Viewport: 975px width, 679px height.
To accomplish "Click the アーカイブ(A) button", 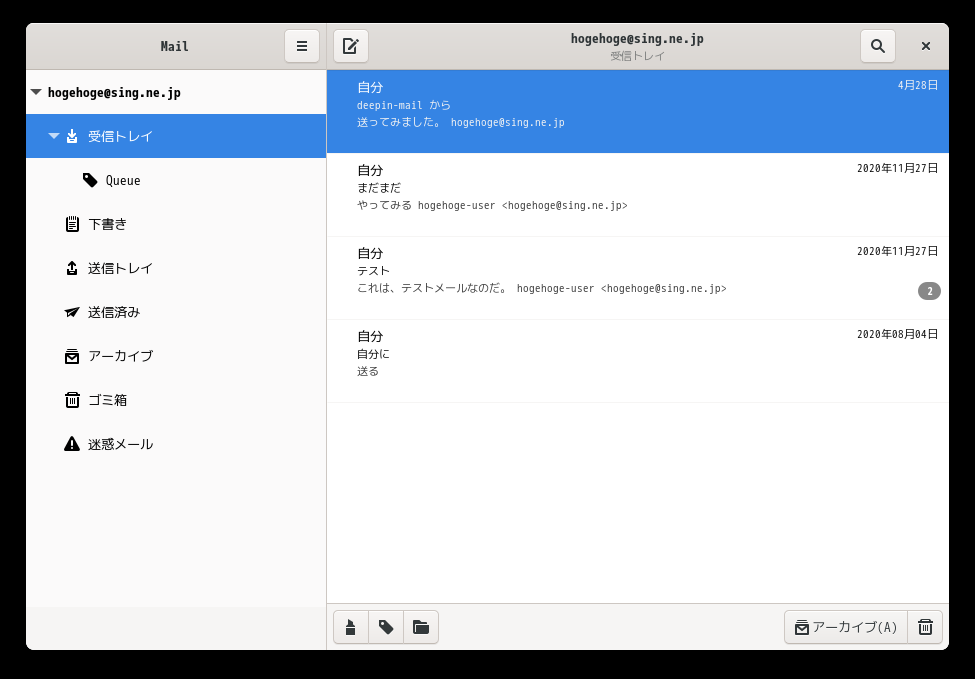I will tap(846, 627).
